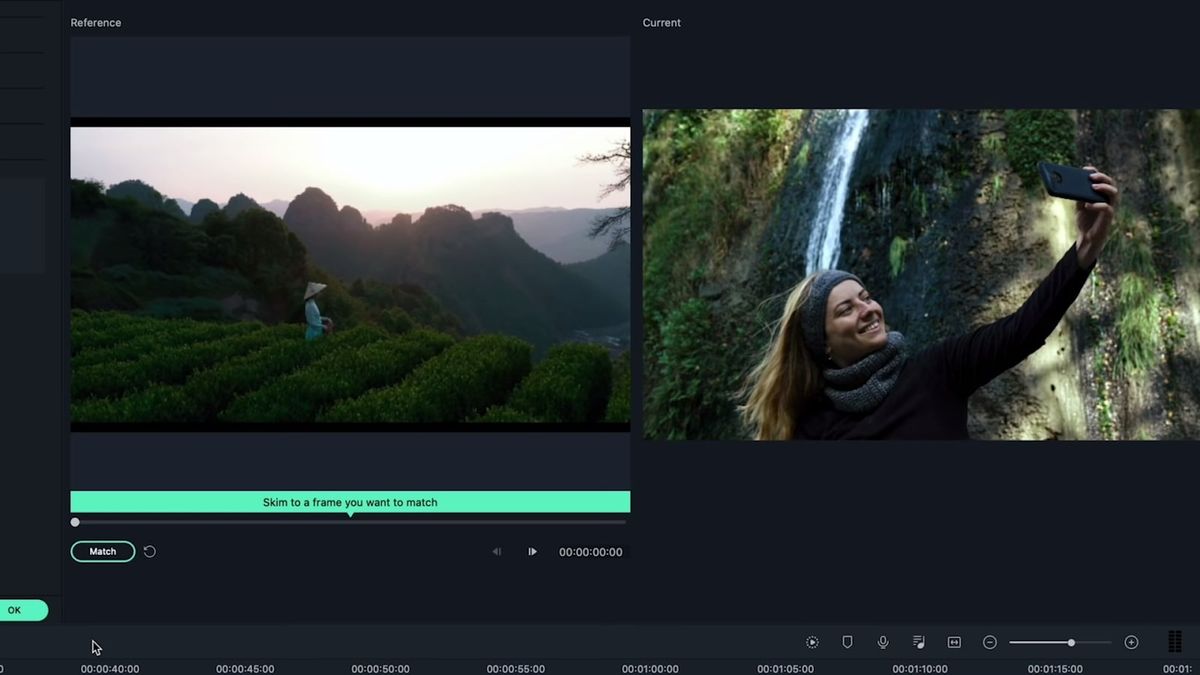The width and height of the screenshot is (1200, 675).
Task: Click the zoom-to-fit timeline icon
Action: click(954, 642)
